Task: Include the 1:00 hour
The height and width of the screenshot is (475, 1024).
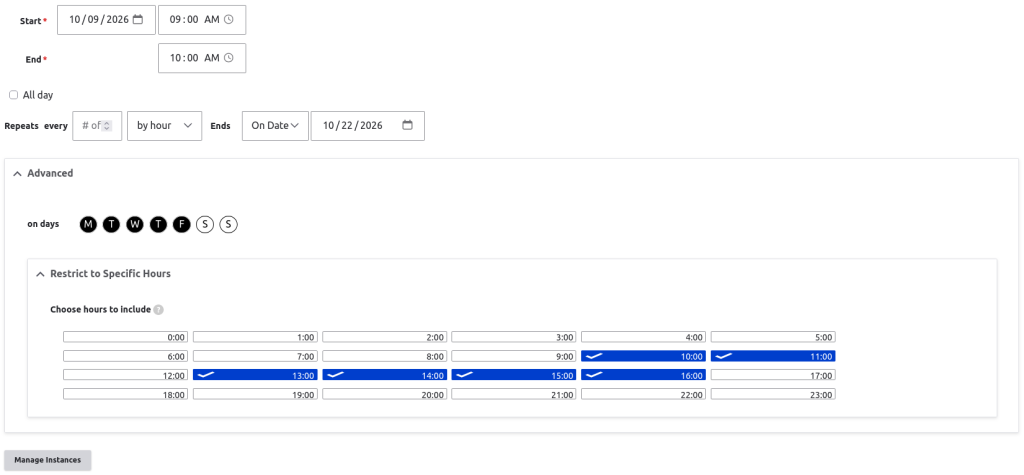Action: tap(255, 337)
